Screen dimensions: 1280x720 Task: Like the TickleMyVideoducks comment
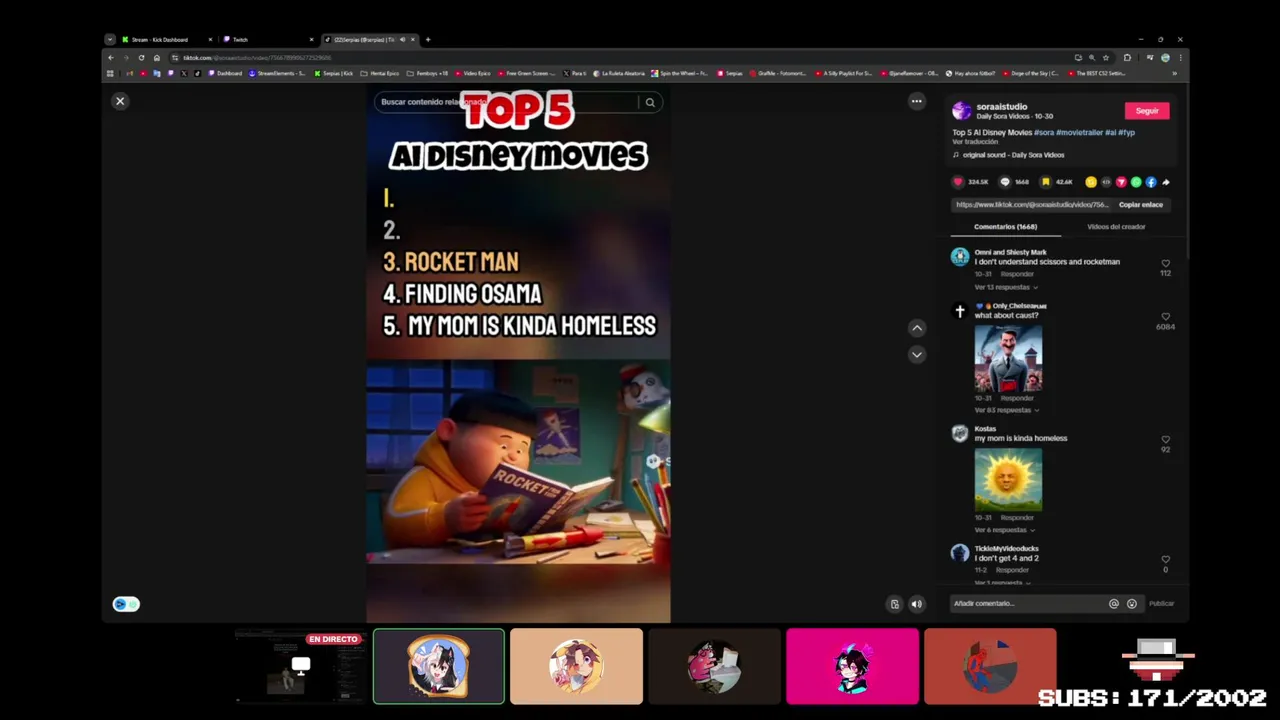point(1165,560)
